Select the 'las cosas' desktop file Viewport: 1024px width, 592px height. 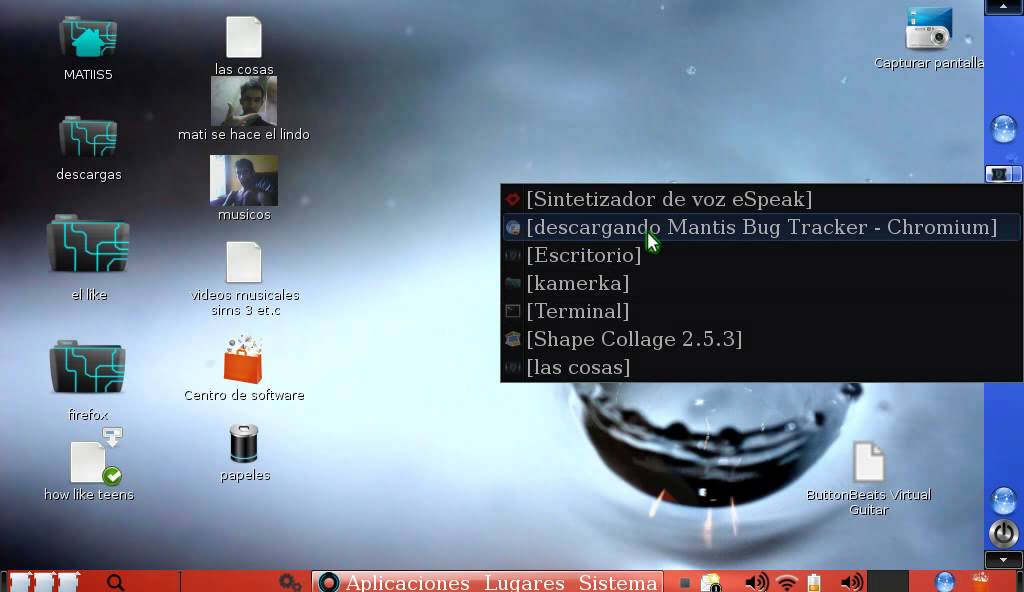coord(244,37)
